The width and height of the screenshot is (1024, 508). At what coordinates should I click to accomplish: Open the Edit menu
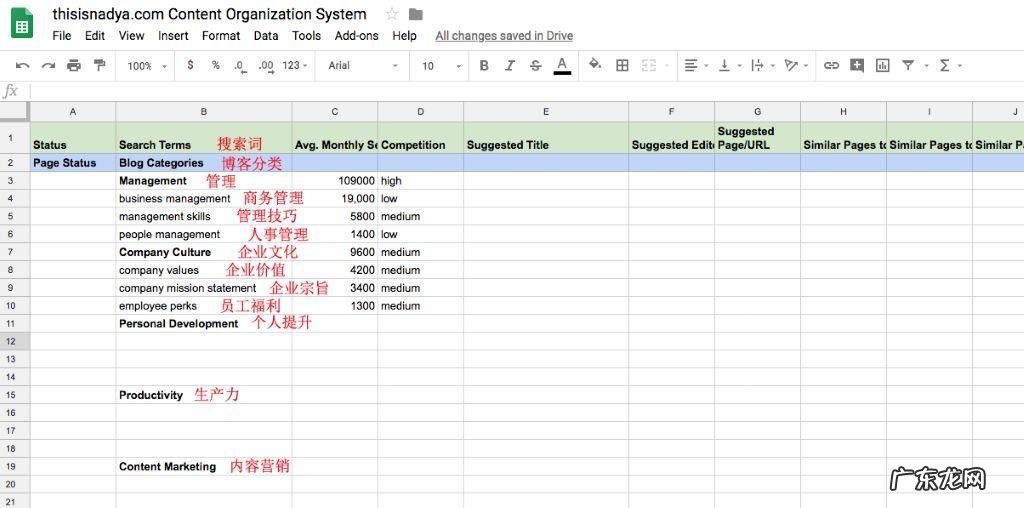coord(95,36)
